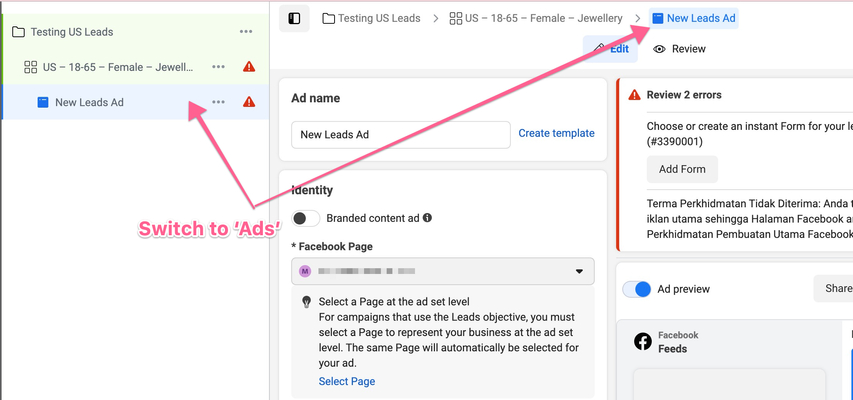Open more options for New Leads Ad

click(218, 102)
